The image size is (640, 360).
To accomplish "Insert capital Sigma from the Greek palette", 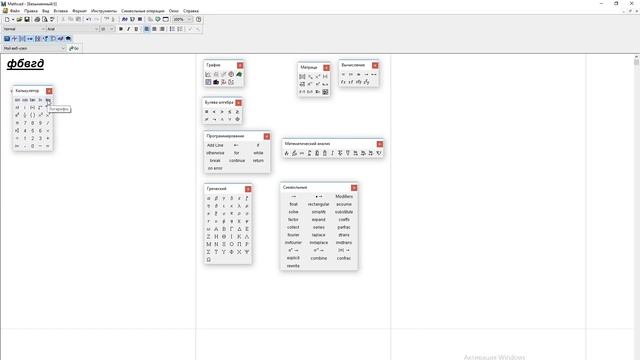I will point(209,252).
